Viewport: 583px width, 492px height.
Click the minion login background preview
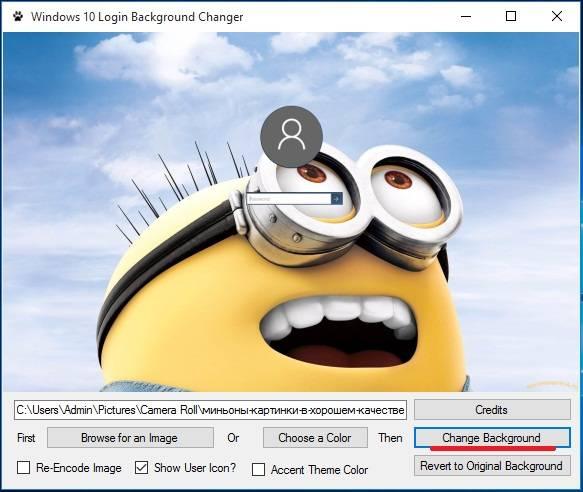(x=291, y=212)
